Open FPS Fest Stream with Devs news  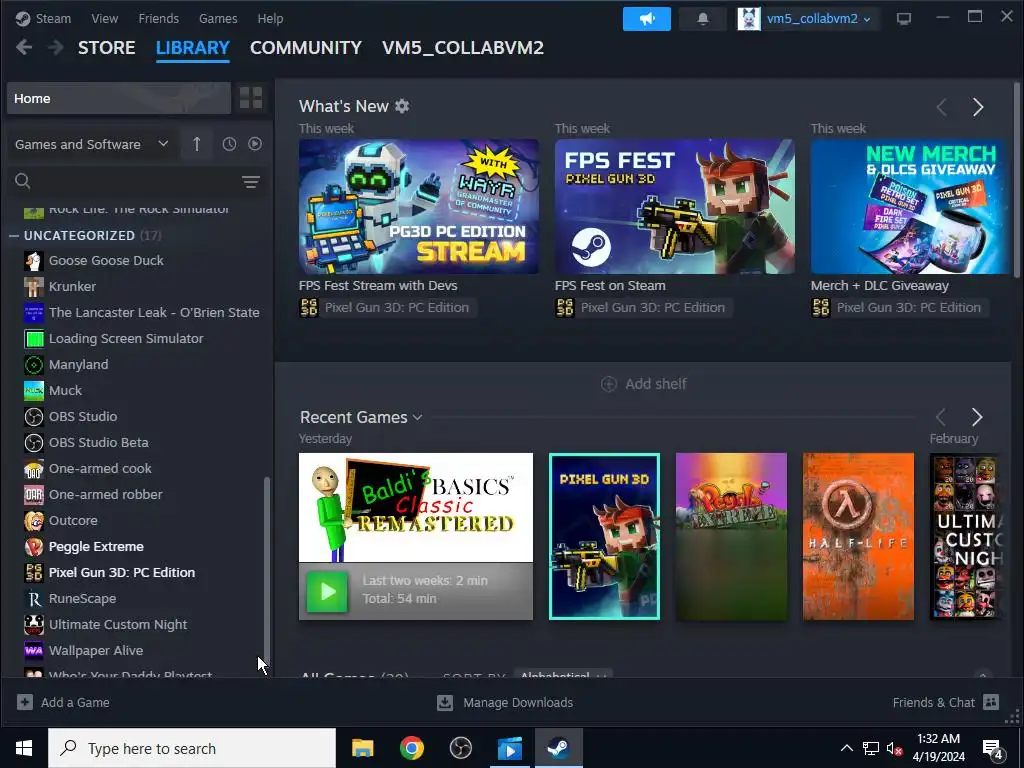coord(419,206)
